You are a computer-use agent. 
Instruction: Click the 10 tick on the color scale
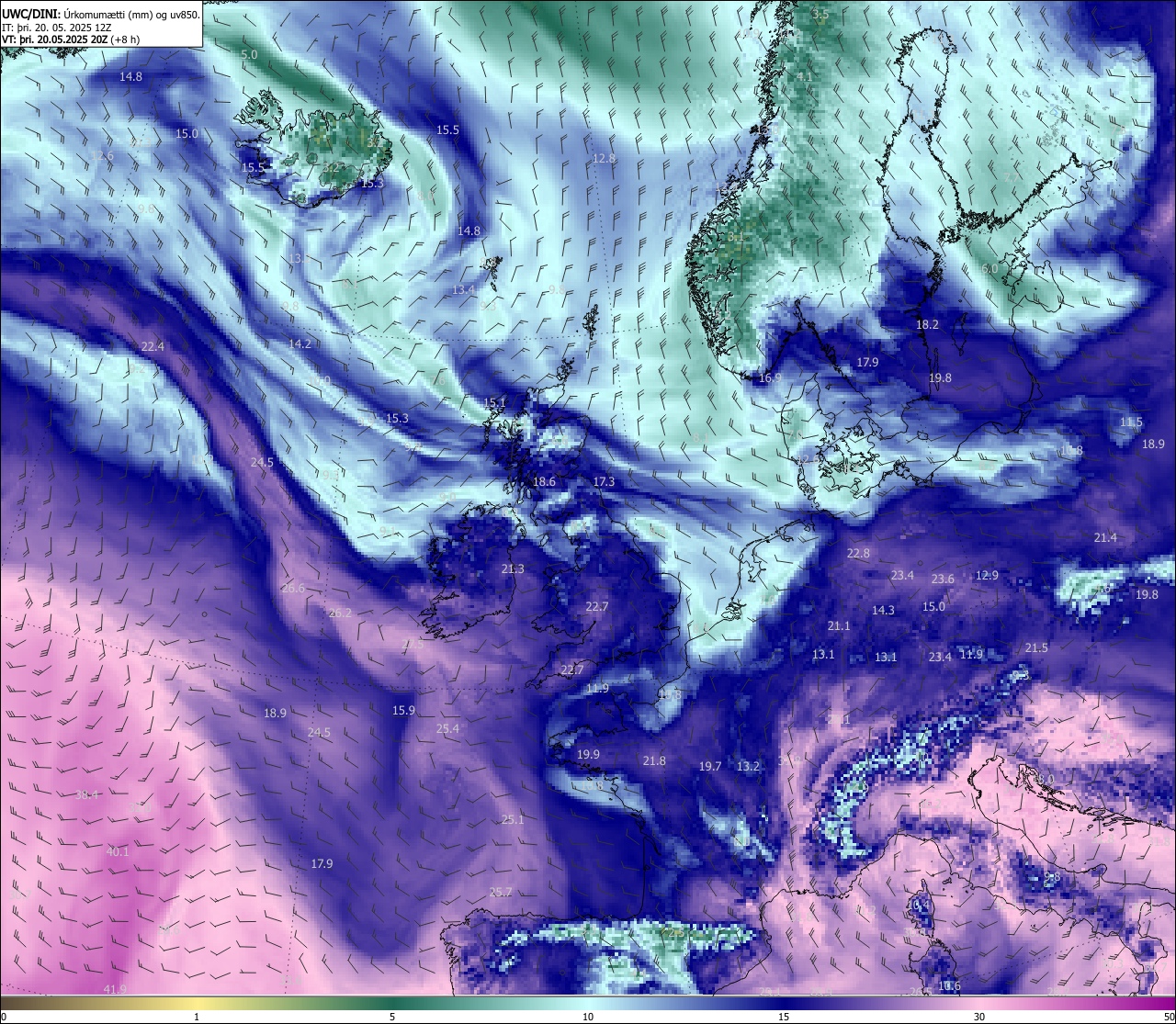pyautogui.click(x=588, y=1017)
